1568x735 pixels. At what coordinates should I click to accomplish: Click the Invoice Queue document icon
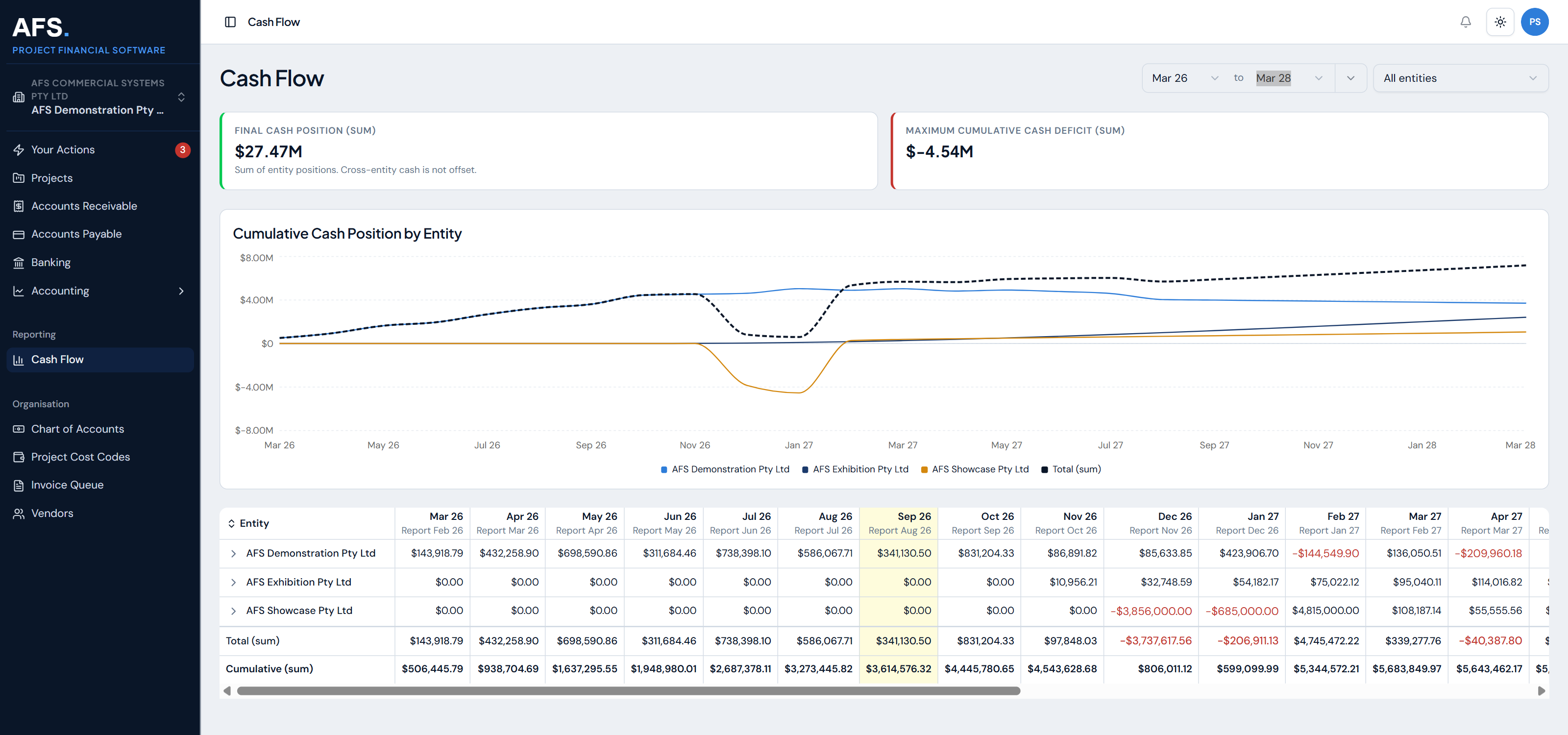coord(19,485)
